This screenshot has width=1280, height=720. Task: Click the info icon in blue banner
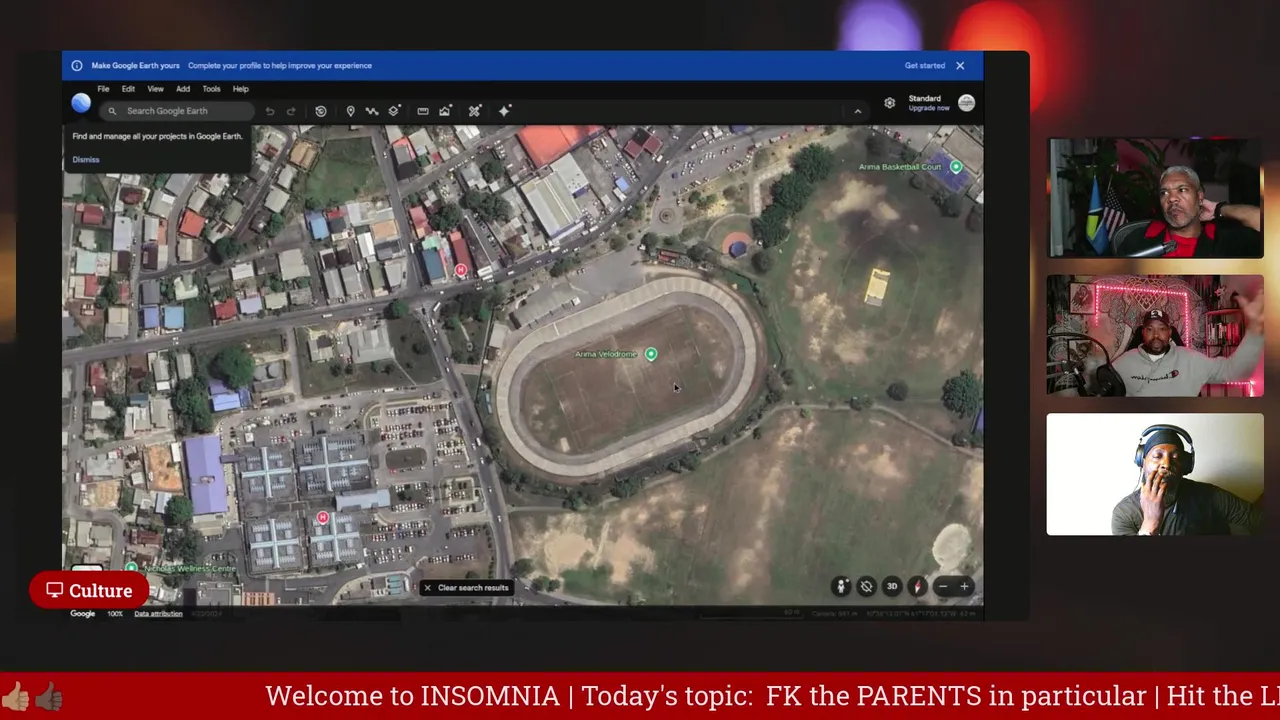point(76,66)
